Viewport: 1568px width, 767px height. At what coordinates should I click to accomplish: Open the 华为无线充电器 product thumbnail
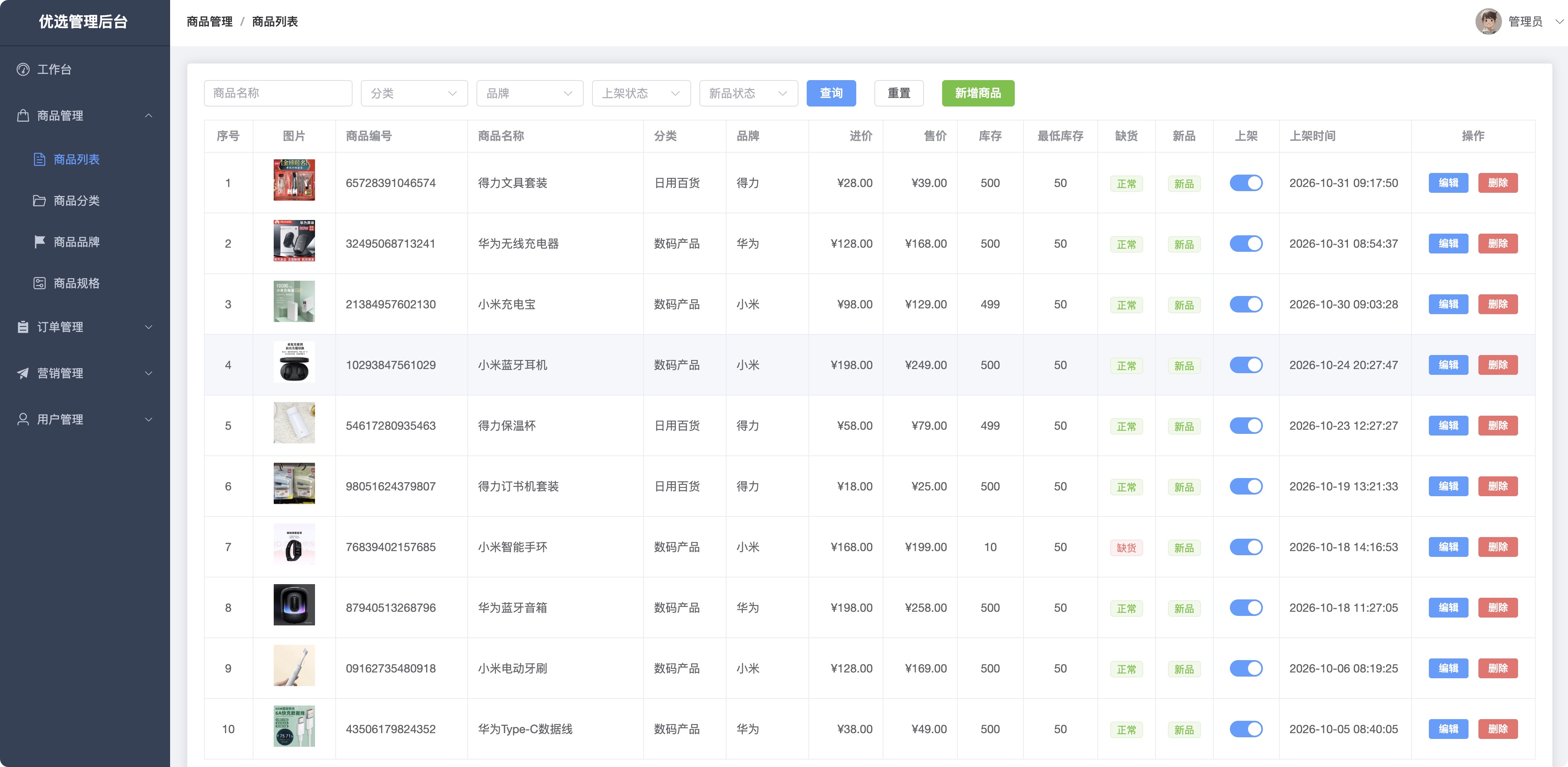[294, 241]
